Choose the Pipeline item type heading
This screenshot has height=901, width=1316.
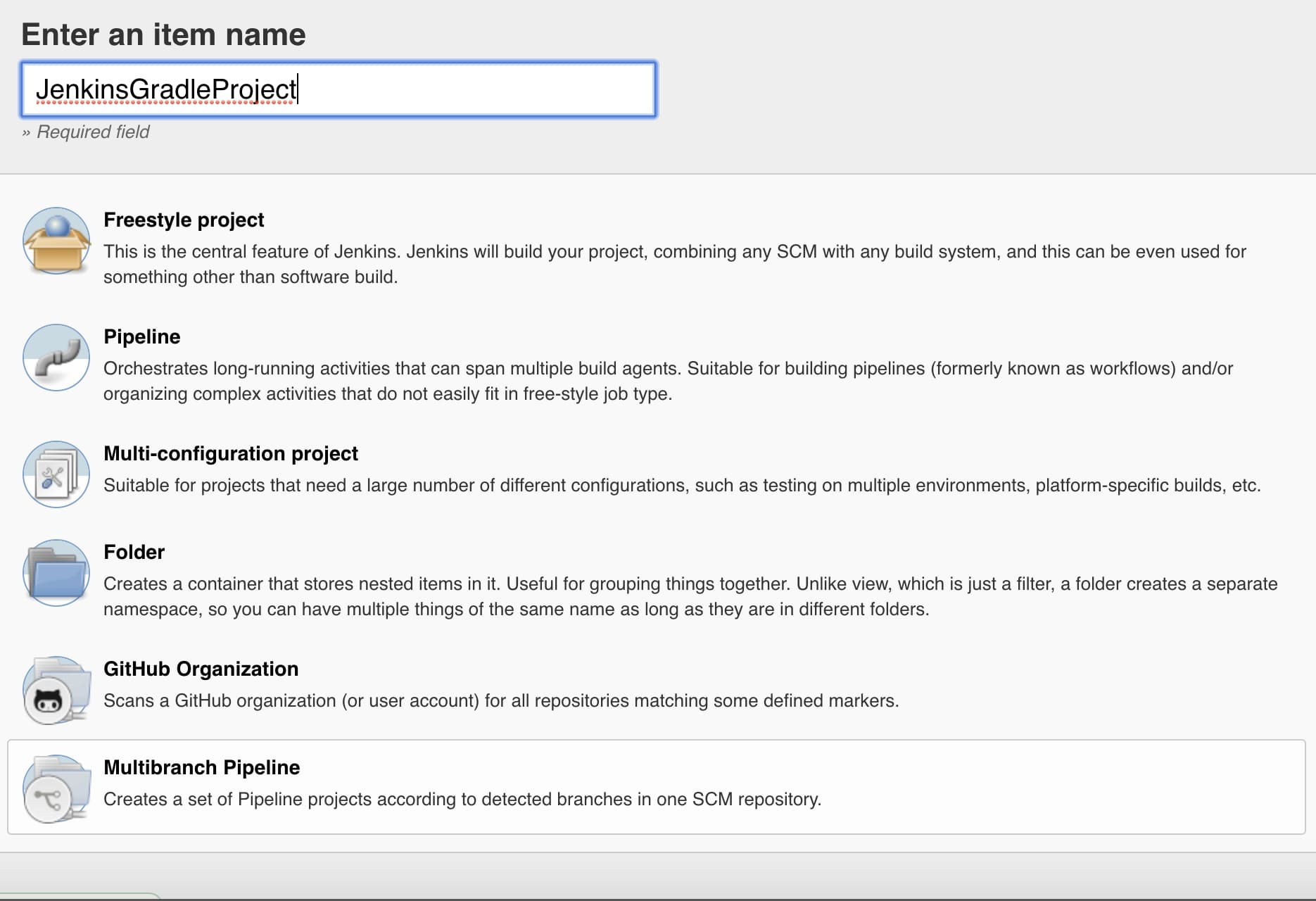pyautogui.click(x=141, y=336)
